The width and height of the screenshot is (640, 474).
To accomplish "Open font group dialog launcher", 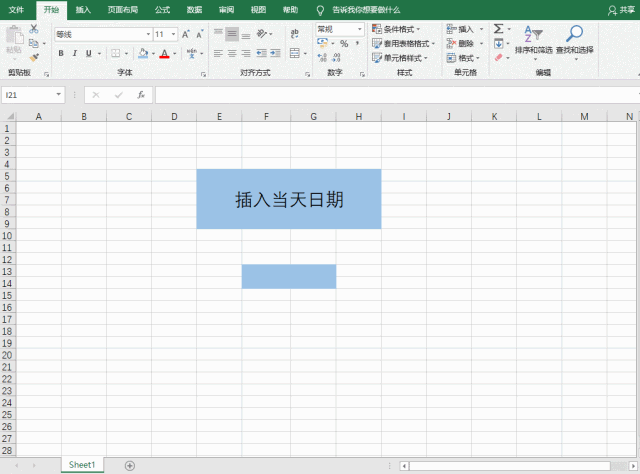I will click(x=203, y=74).
